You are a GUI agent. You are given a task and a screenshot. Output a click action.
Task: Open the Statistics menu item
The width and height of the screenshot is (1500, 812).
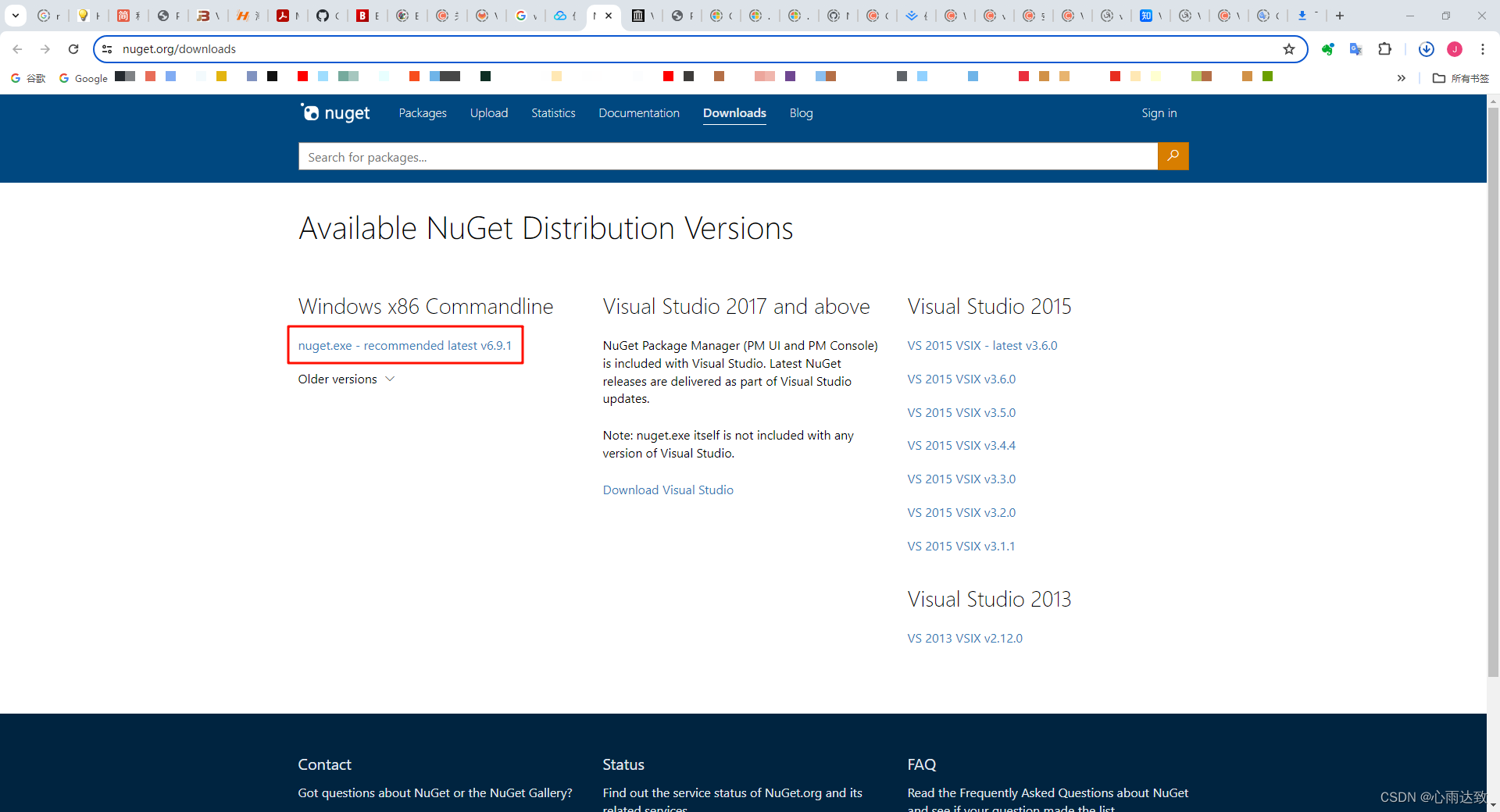tap(553, 113)
